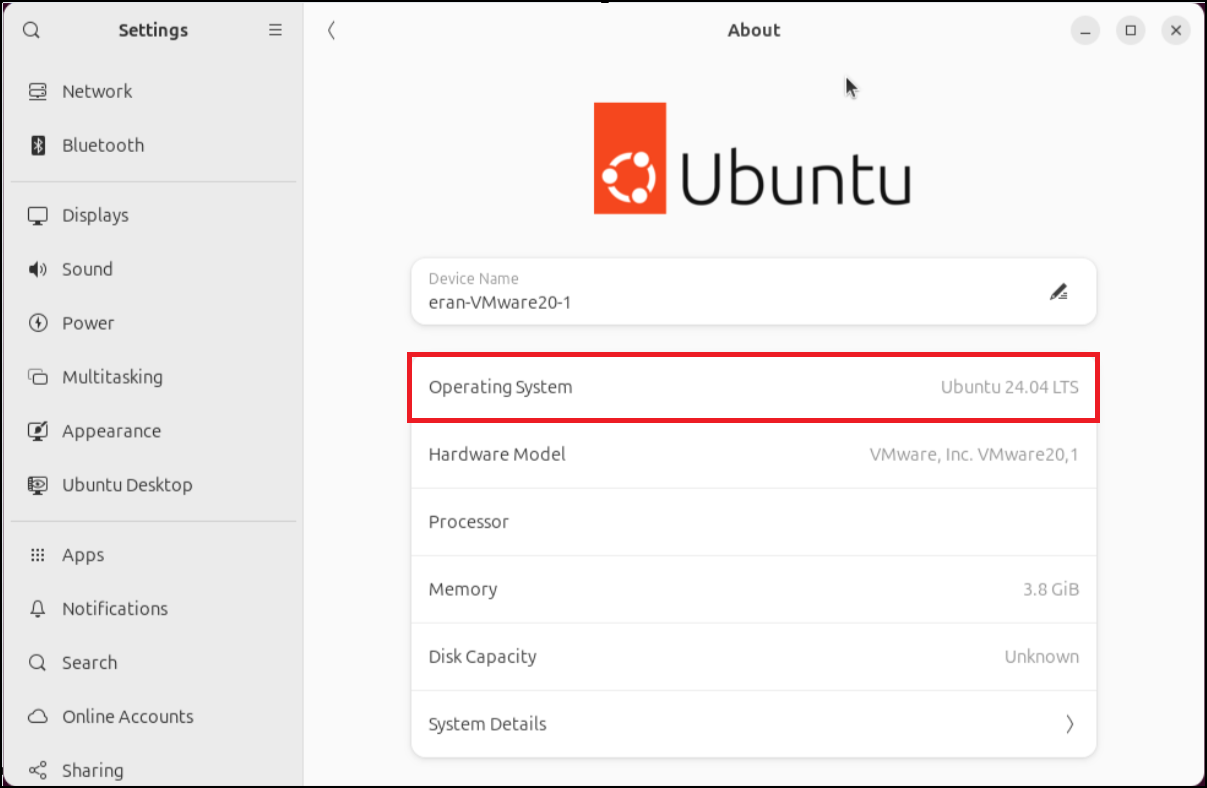The height and width of the screenshot is (788, 1207).
Task: Click the Network icon in sidebar
Action: point(38,91)
